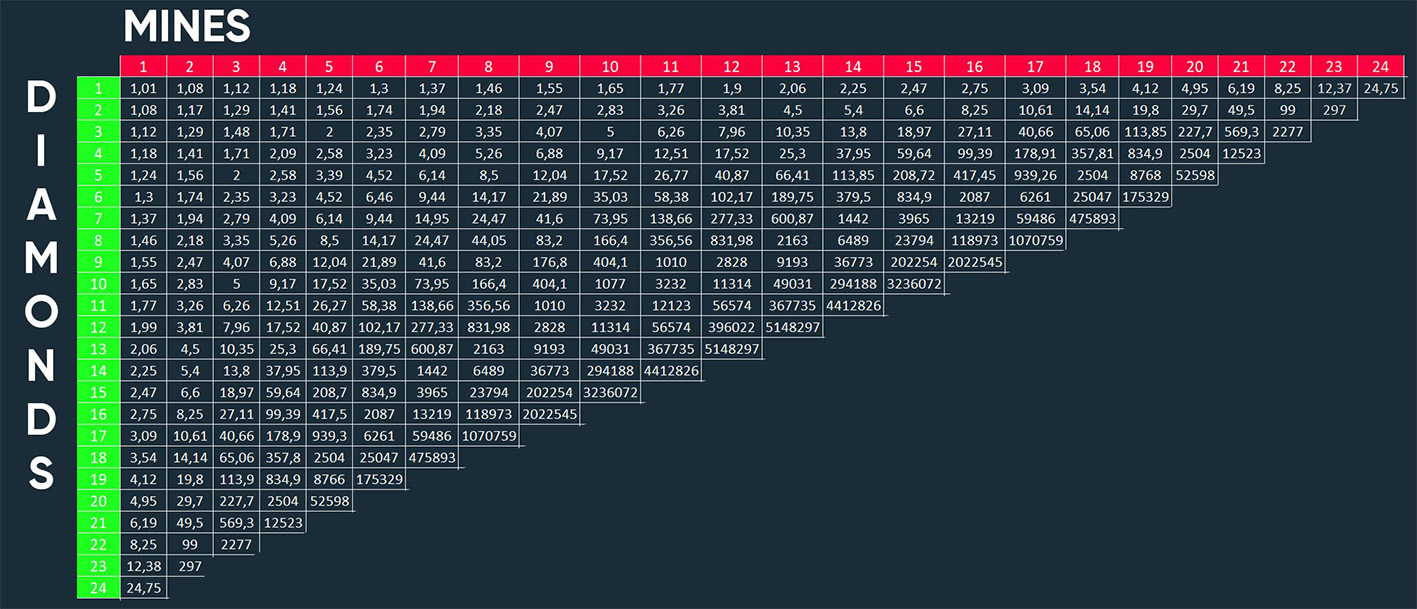Click the cell showing 24,75 in the top row
The width and height of the screenshot is (1417, 609).
coord(1381,88)
